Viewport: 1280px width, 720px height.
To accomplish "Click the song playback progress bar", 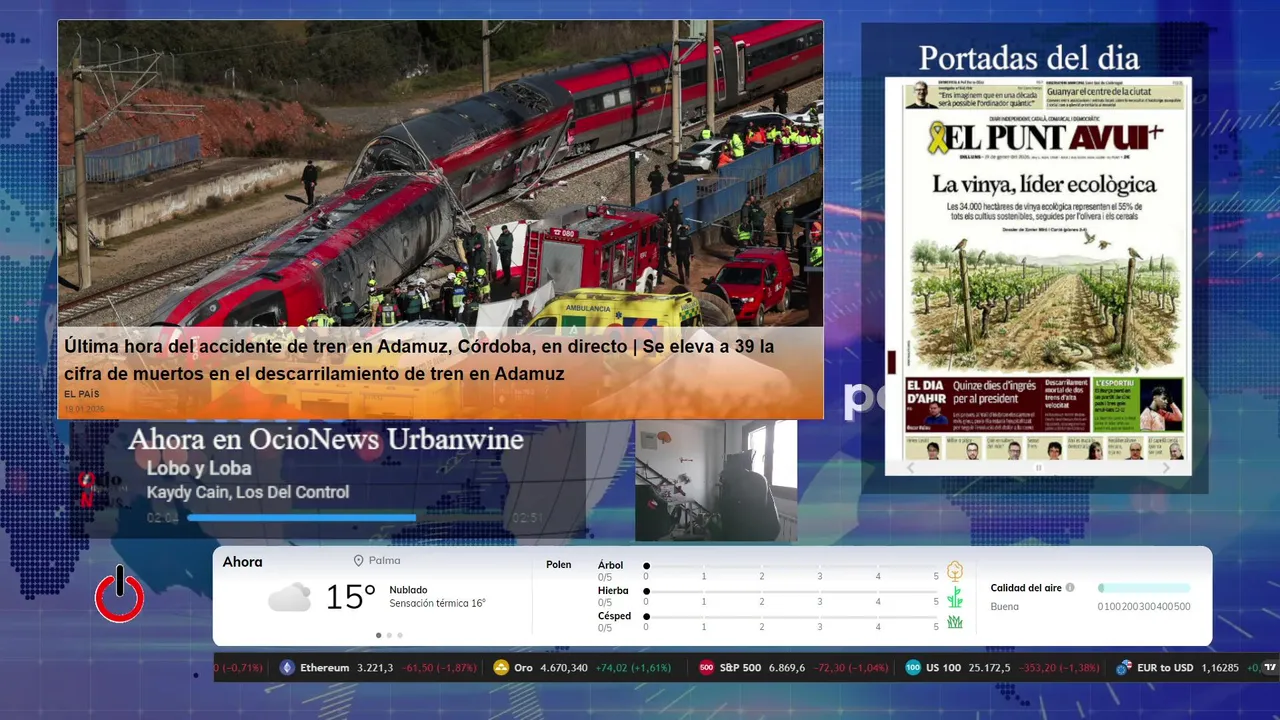I will point(346,518).
